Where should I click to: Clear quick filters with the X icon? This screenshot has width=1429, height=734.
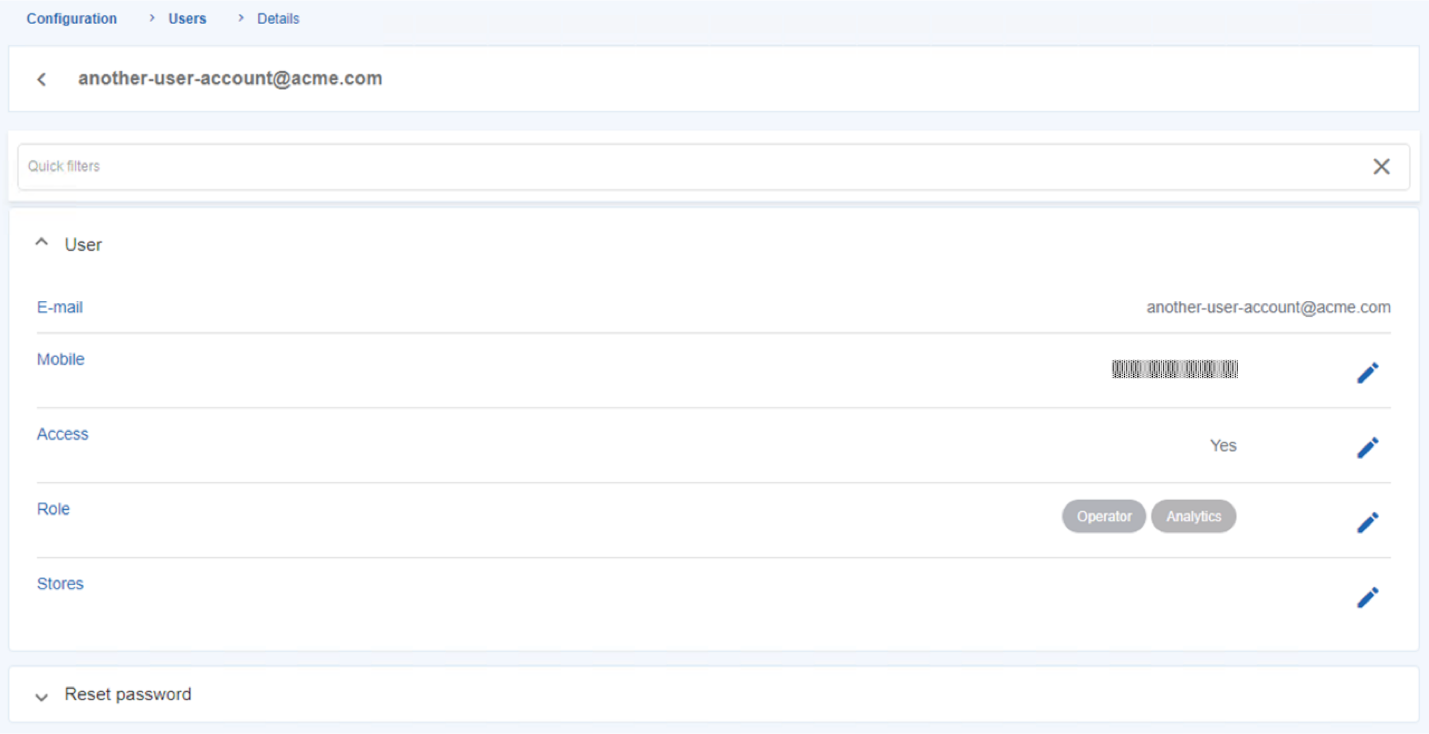[x=1381, y=167]
